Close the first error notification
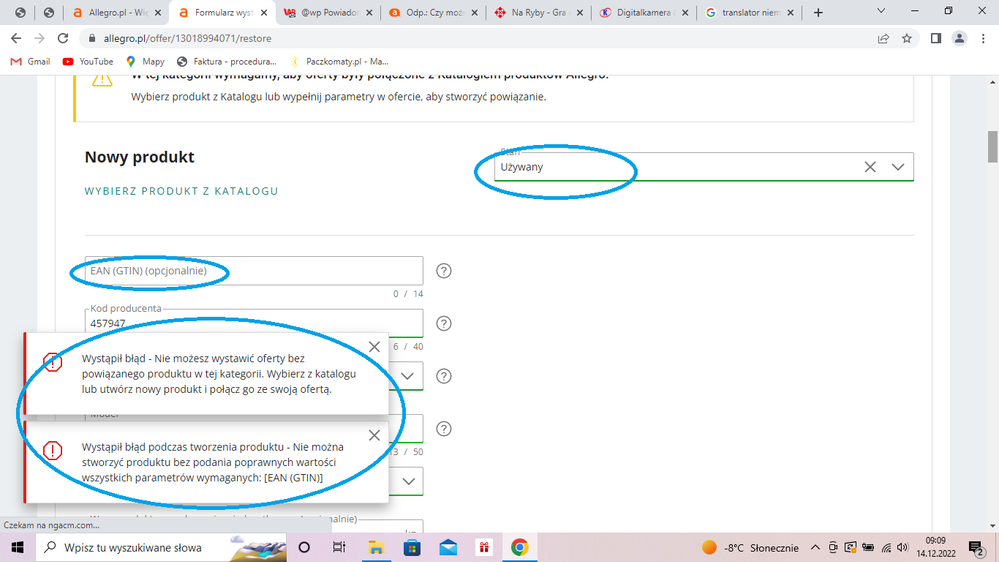Viewport: 999px width, 562px height. [374, 347]
